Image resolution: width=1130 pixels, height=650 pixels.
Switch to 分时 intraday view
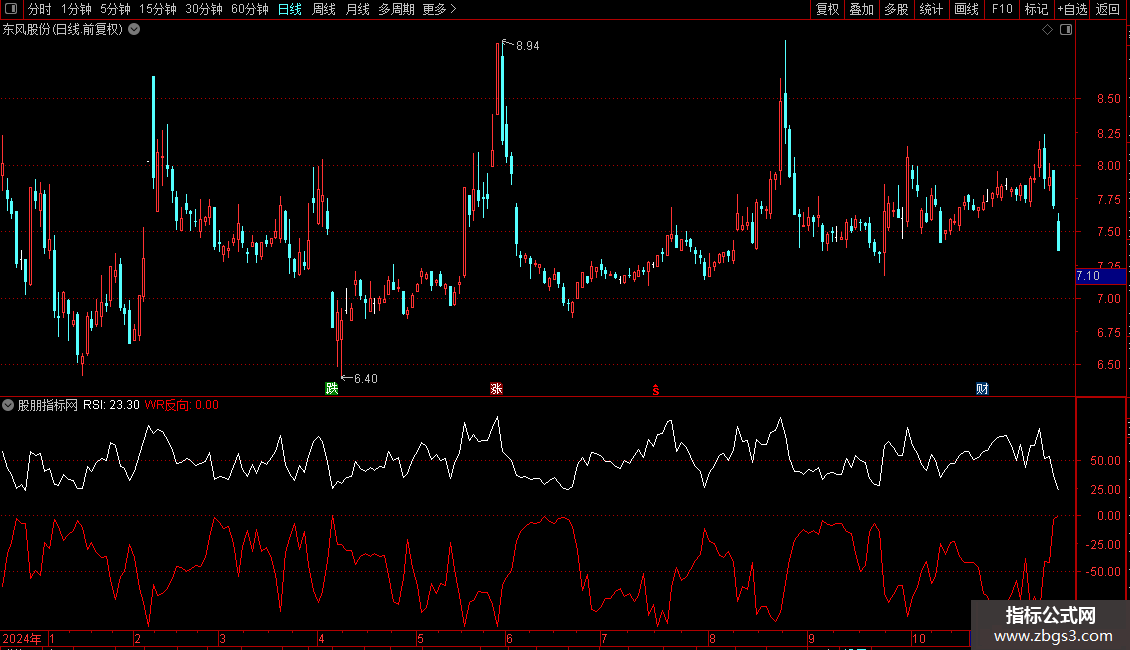click(x=40, y=9)
